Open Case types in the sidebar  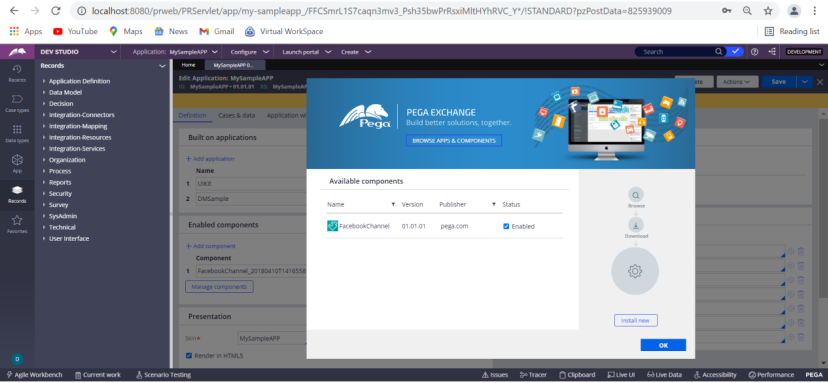[17, 103]
